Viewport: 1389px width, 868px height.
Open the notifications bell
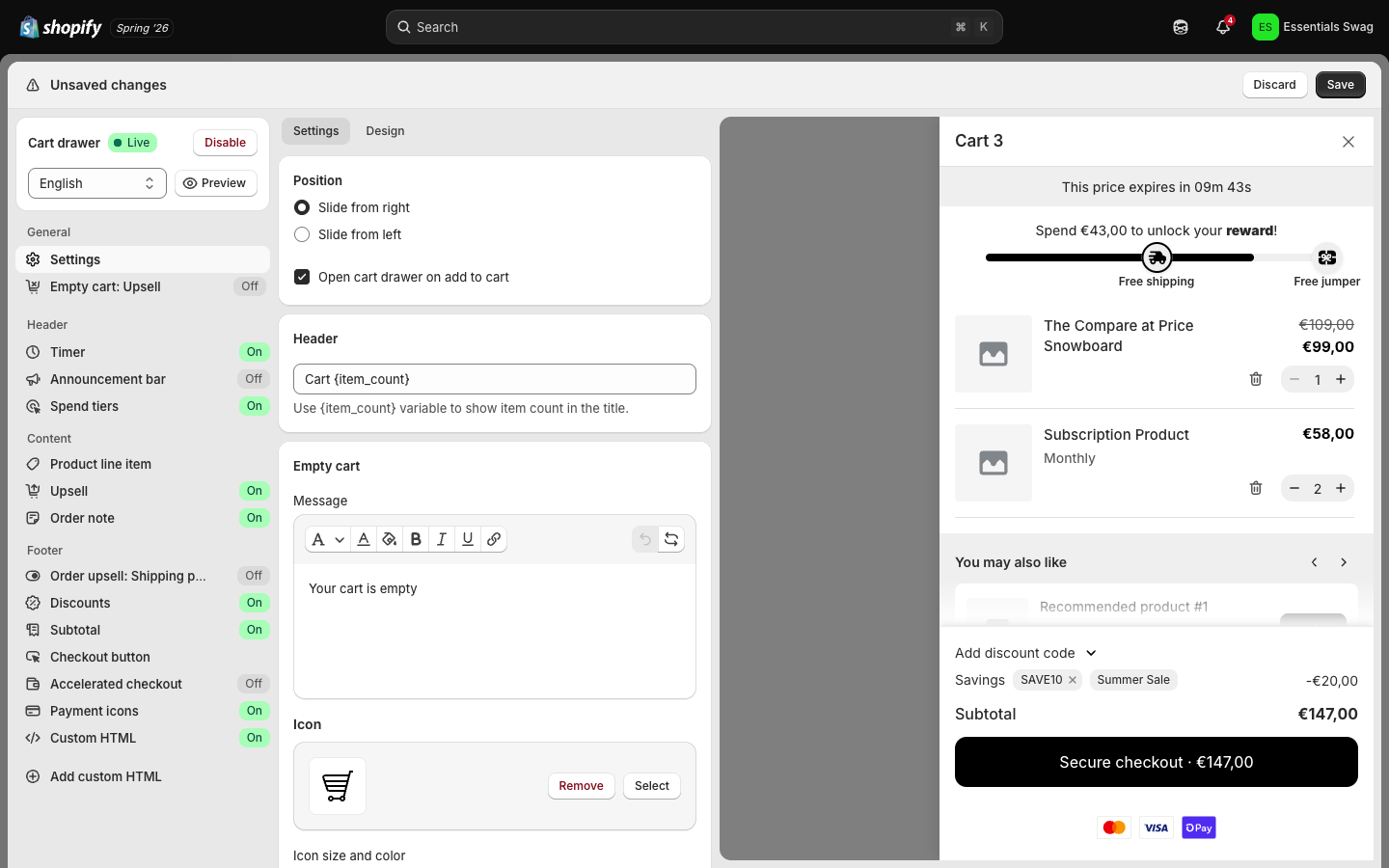[1223, 27]
